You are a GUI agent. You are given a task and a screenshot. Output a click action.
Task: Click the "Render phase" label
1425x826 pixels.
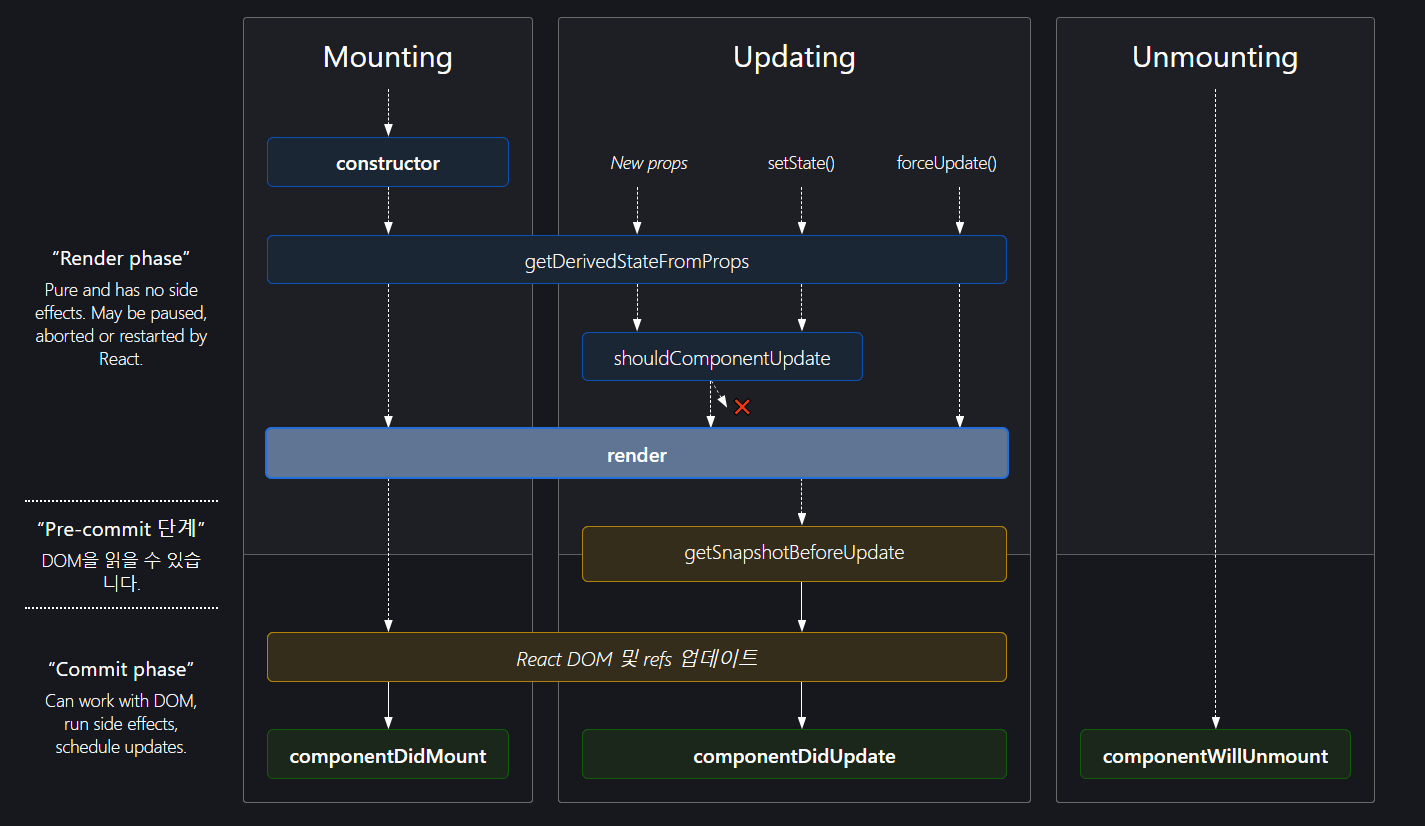121,258
